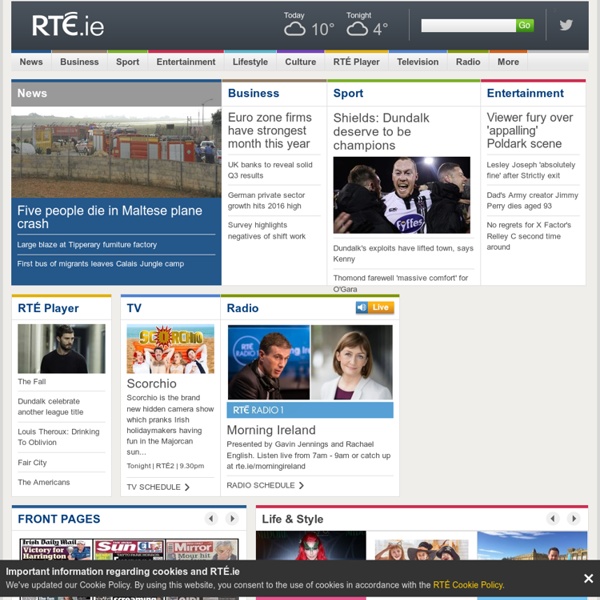Close the cookie notice with X
Image resolution: width=600 pixels, height=600 pixels.
point(589,578)
